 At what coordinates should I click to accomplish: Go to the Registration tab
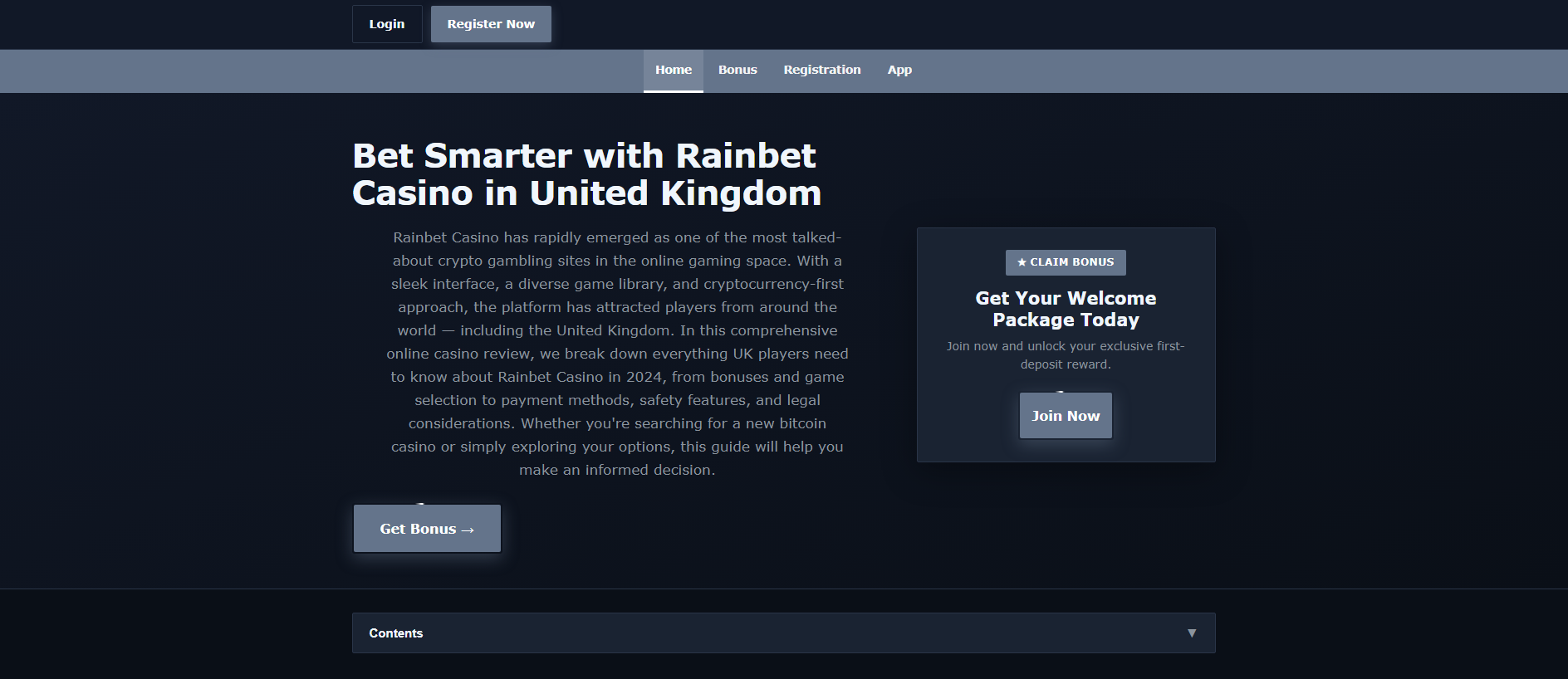[x=822, y=71]
